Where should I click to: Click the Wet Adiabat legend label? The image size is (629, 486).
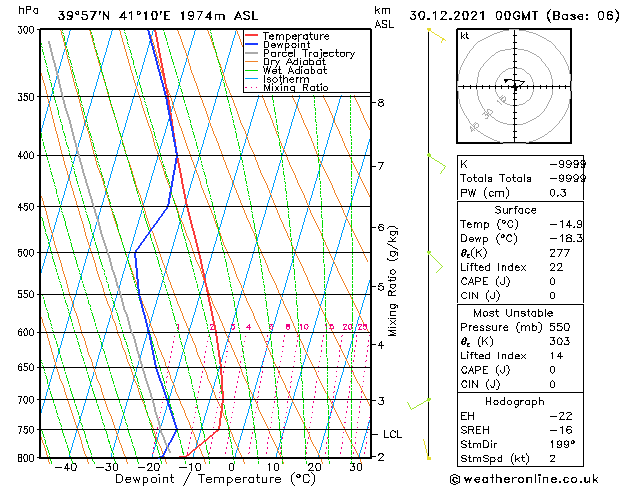(295, 70)
